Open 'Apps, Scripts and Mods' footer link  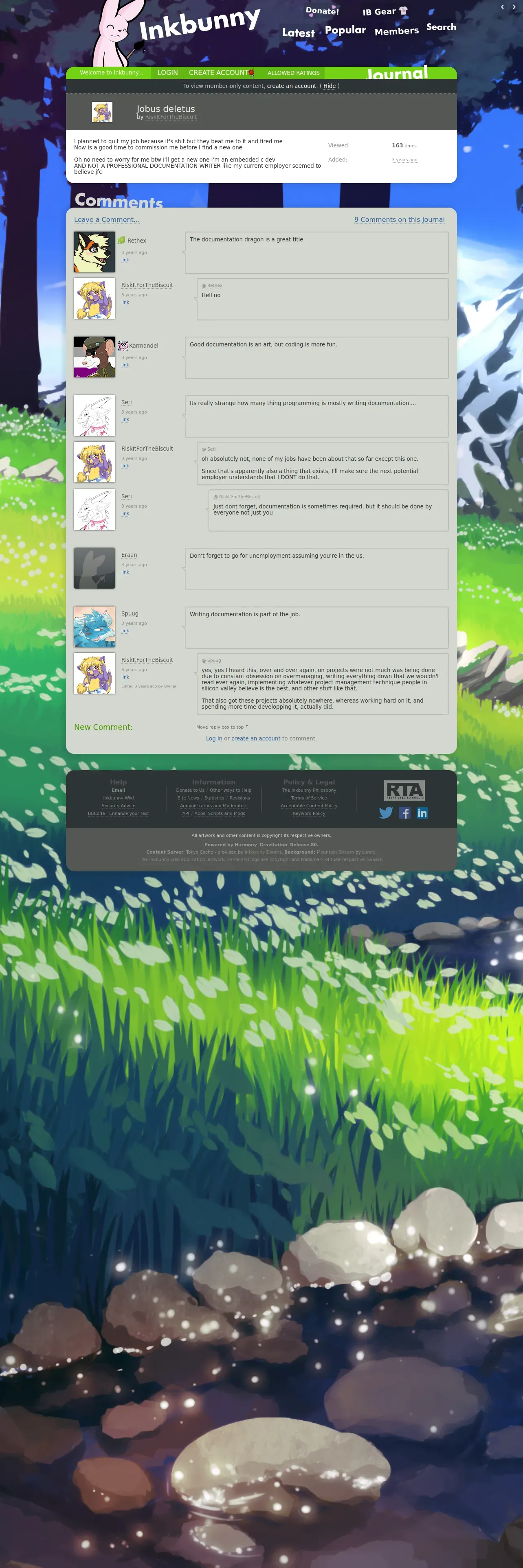tap(220, 813)
